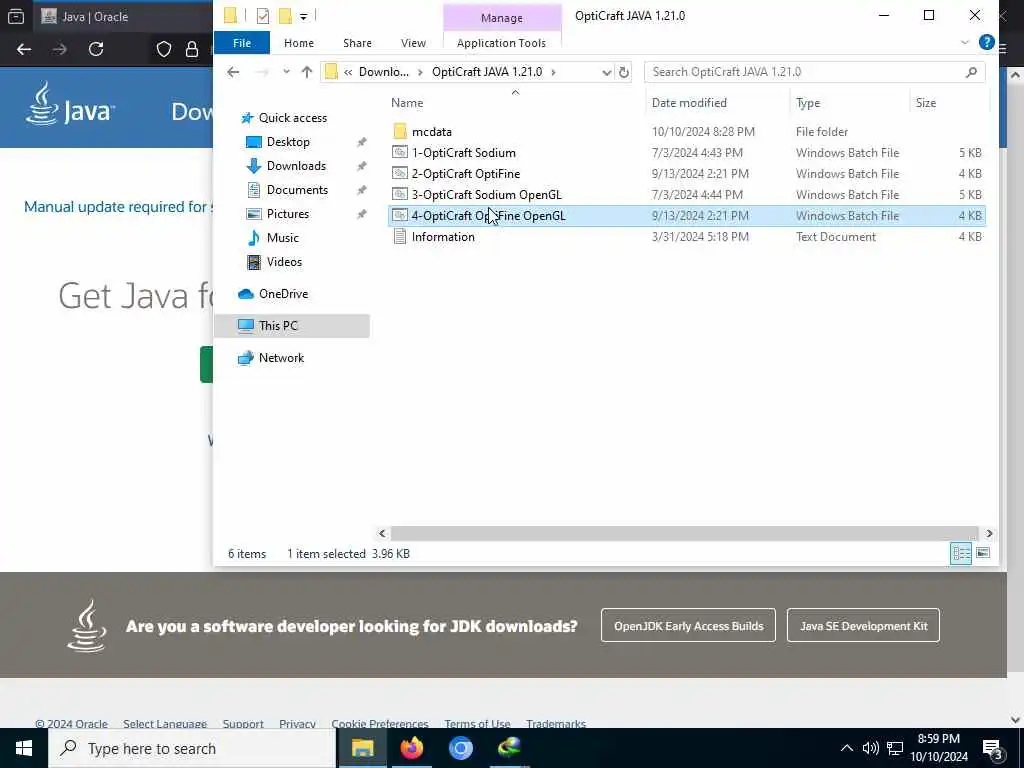Image resolution: width=1024 pixels, height=768 pixels.
Task: Open OneDrive in navigation pane
Action: pyautogui.click(x=283, y=294)
